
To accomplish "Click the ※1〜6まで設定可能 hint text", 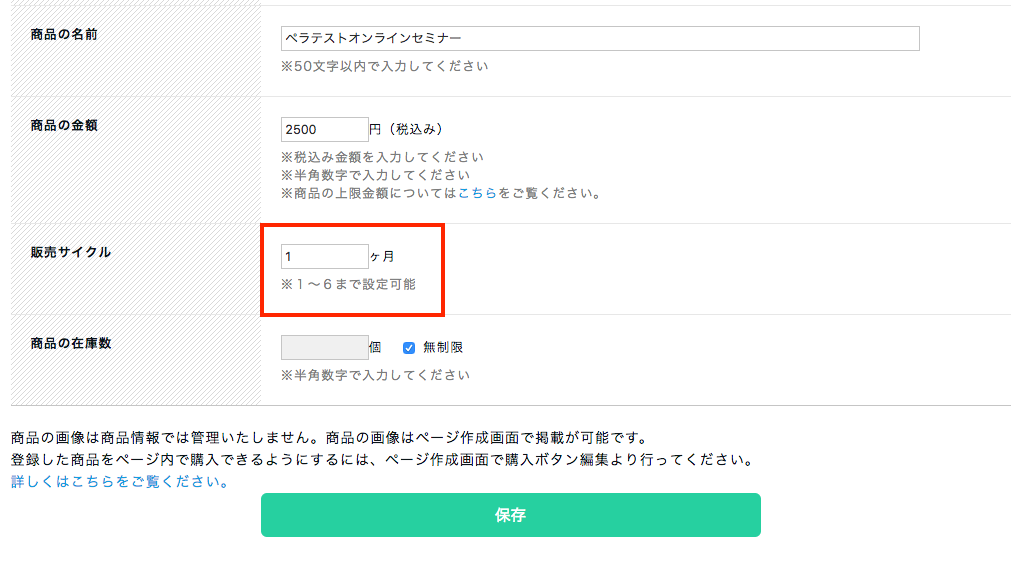I will (348, 284).
